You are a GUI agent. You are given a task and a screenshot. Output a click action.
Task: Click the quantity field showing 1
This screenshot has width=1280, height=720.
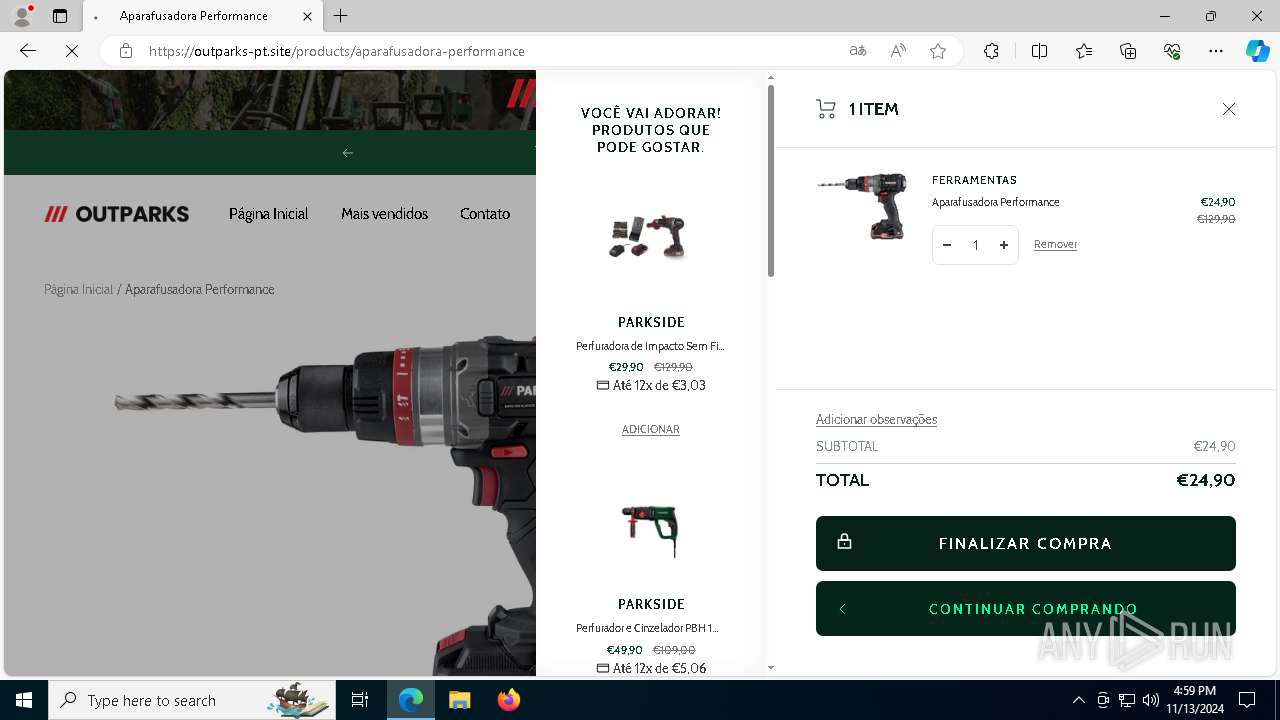tap(975, 245)
